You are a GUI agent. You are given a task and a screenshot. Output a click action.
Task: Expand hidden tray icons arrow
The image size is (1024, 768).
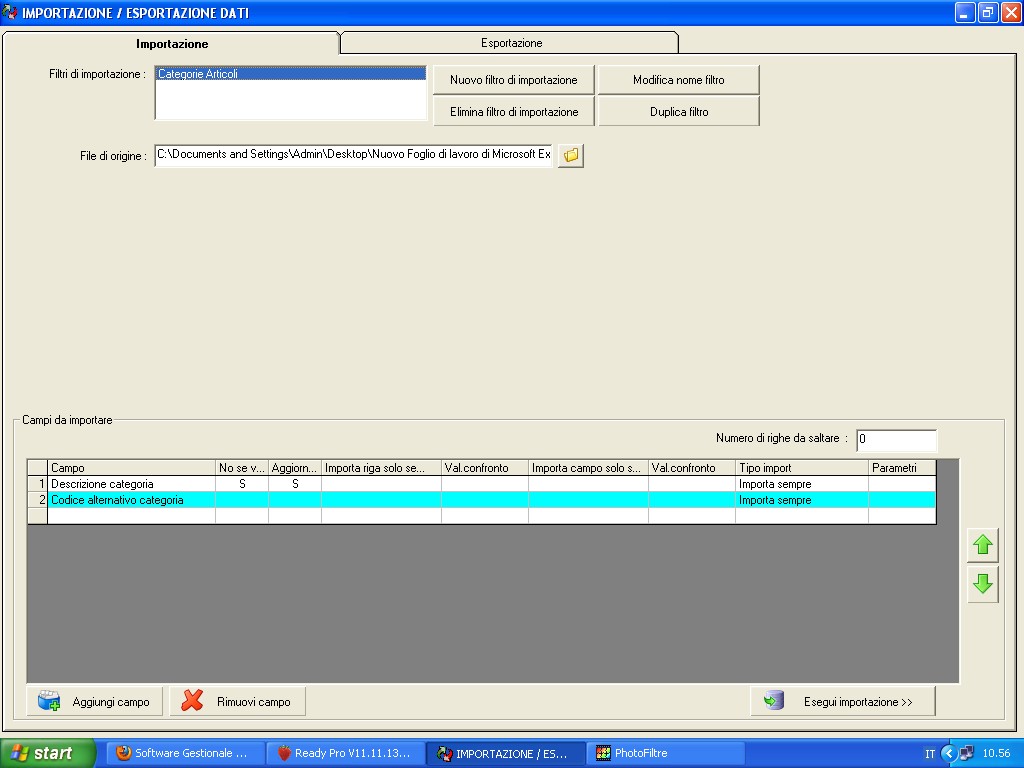pos(949,753)
